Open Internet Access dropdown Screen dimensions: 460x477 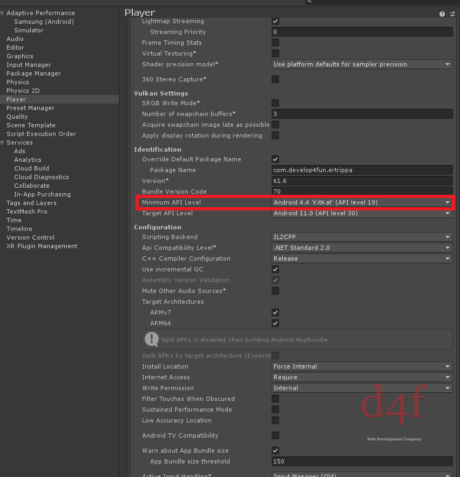(x=362, y=377)
